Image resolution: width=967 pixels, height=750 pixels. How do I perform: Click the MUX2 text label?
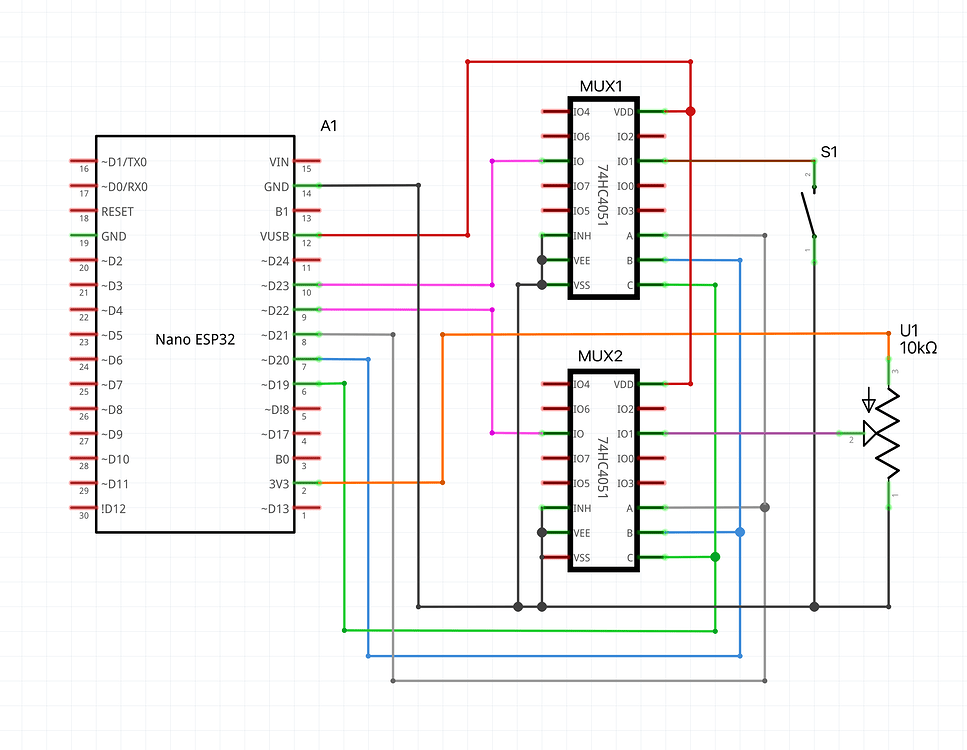pyautogui.click(x=601, y=353)
